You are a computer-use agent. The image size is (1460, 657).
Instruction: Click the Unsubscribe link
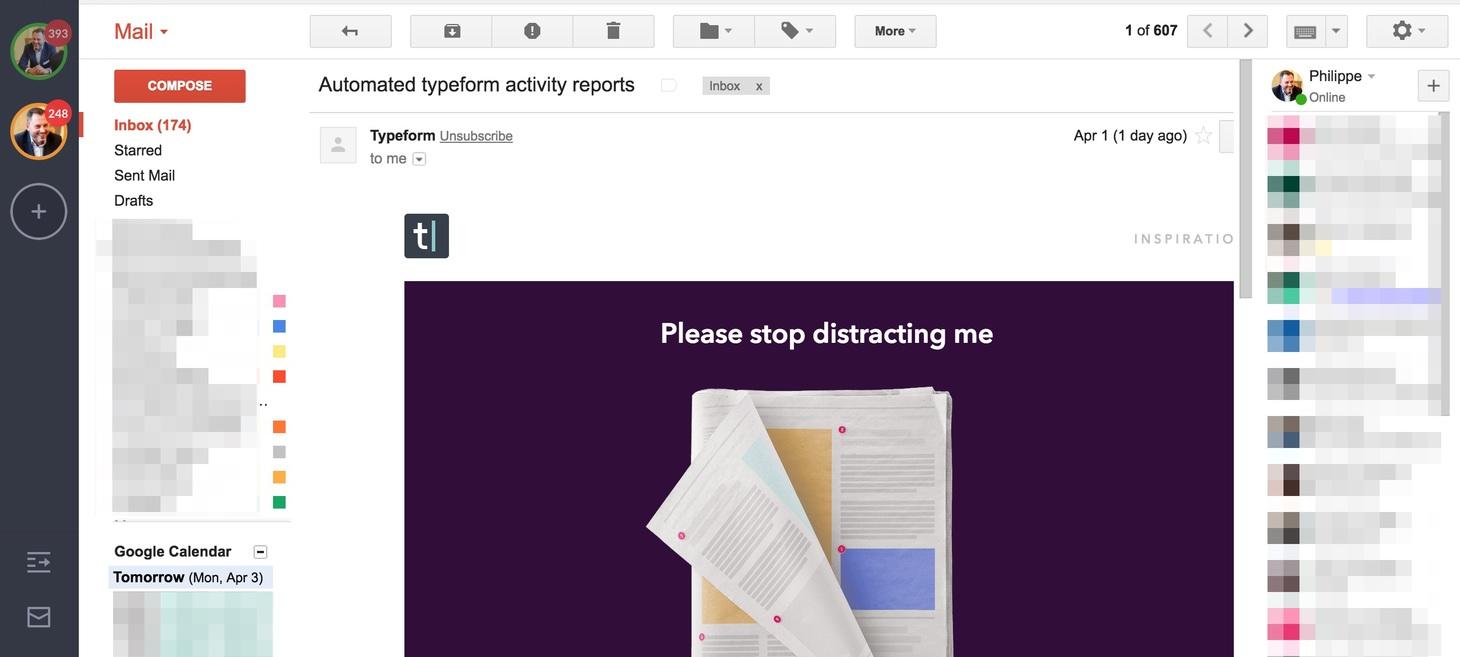coord(476,136)
